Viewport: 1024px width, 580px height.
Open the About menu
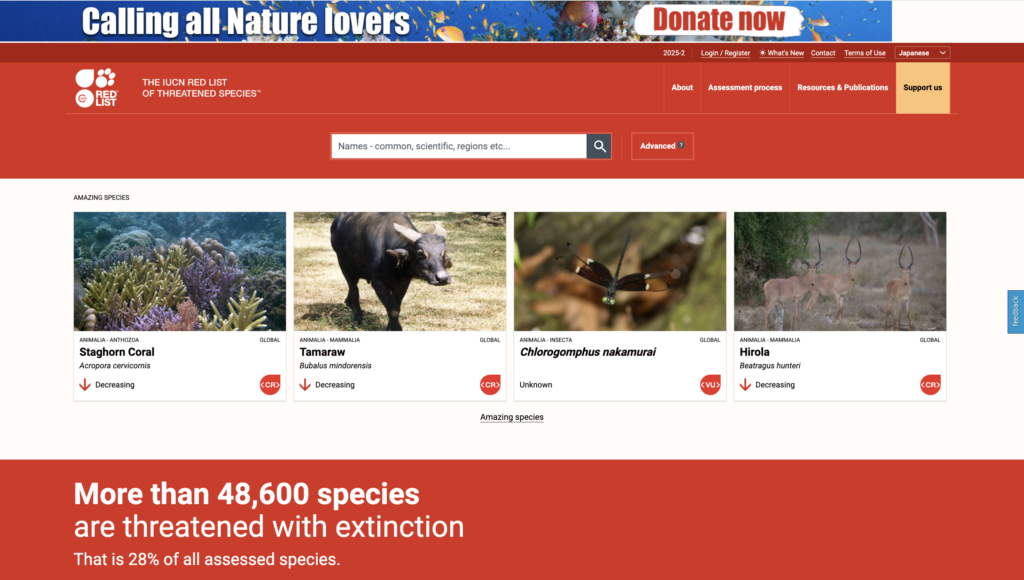click(682, 88)
